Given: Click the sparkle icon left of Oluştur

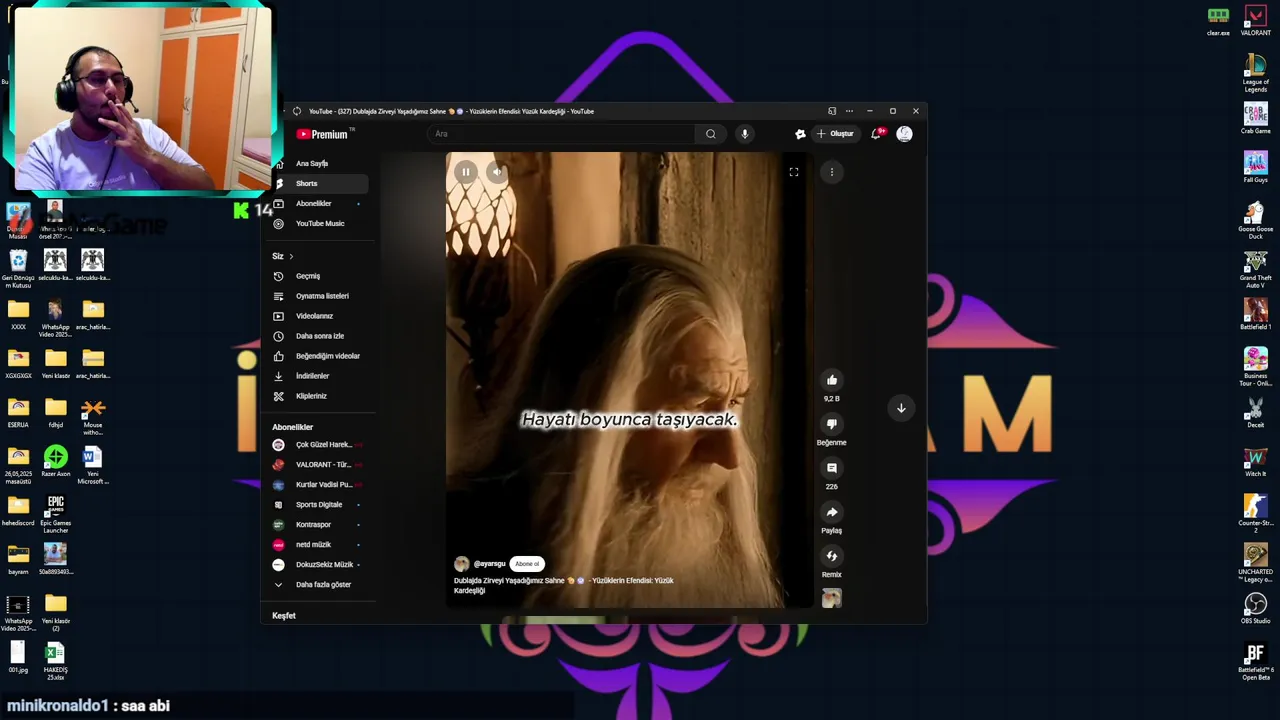Looking at the screenshot, I should pyautogui.click(x=800, y=134).
